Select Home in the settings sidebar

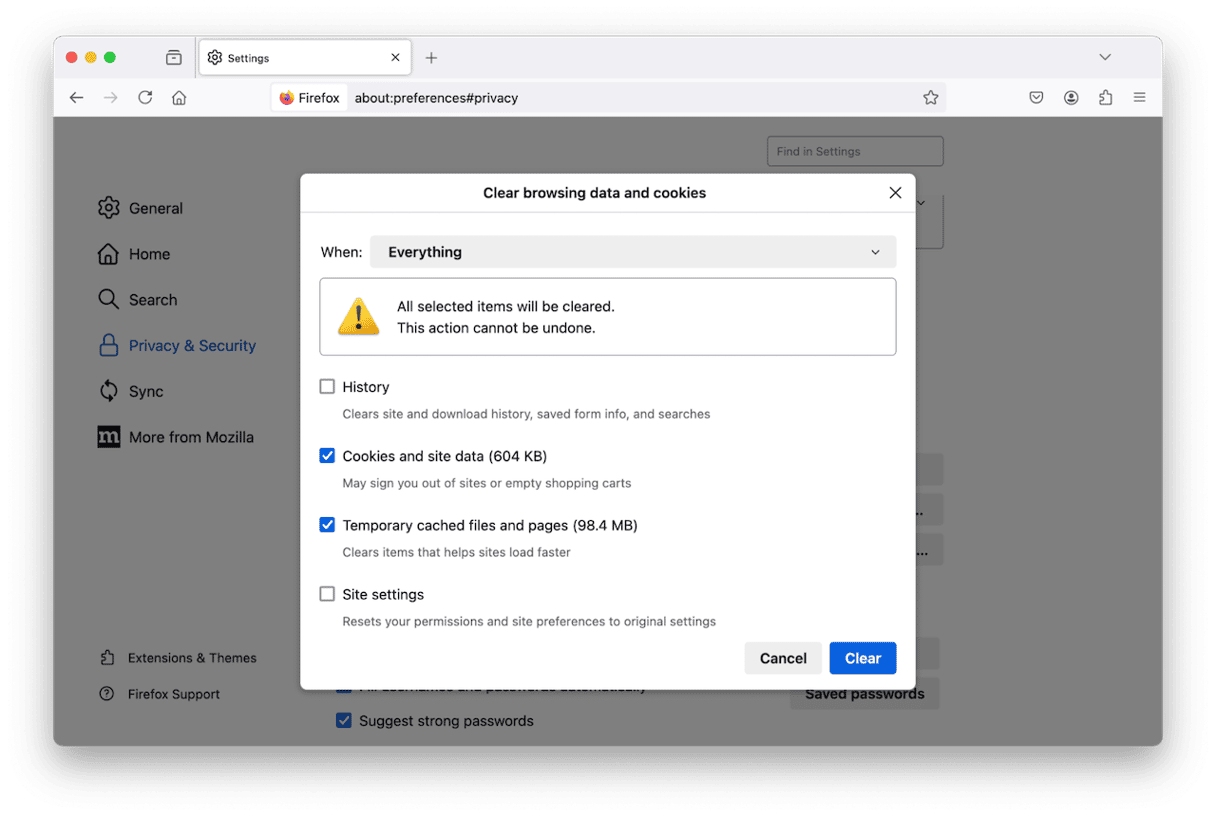click(x=148, y=254)
